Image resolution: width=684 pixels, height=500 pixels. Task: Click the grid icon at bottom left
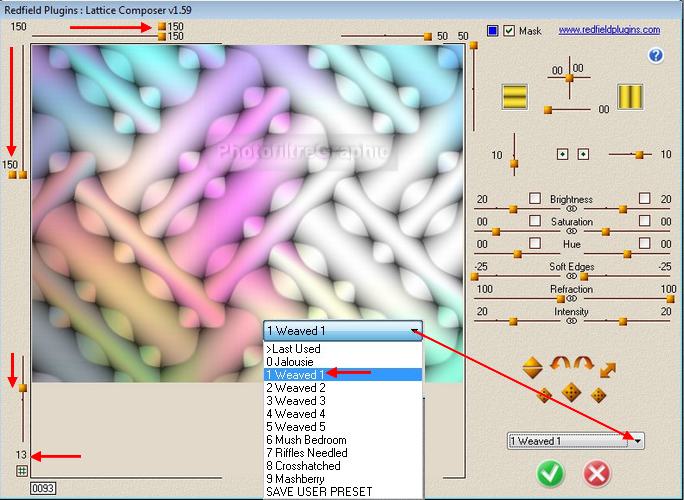pyautogui.click(x=22, y=470)
